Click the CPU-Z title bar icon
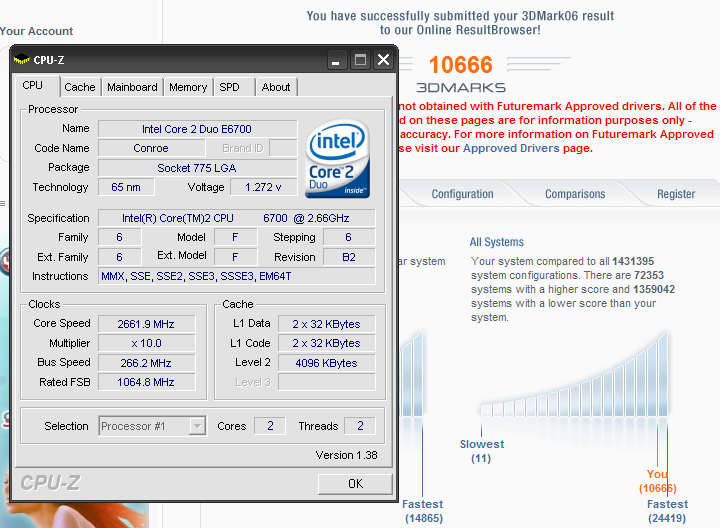This screenshot has height=528, width=720. tap(22, 60)
